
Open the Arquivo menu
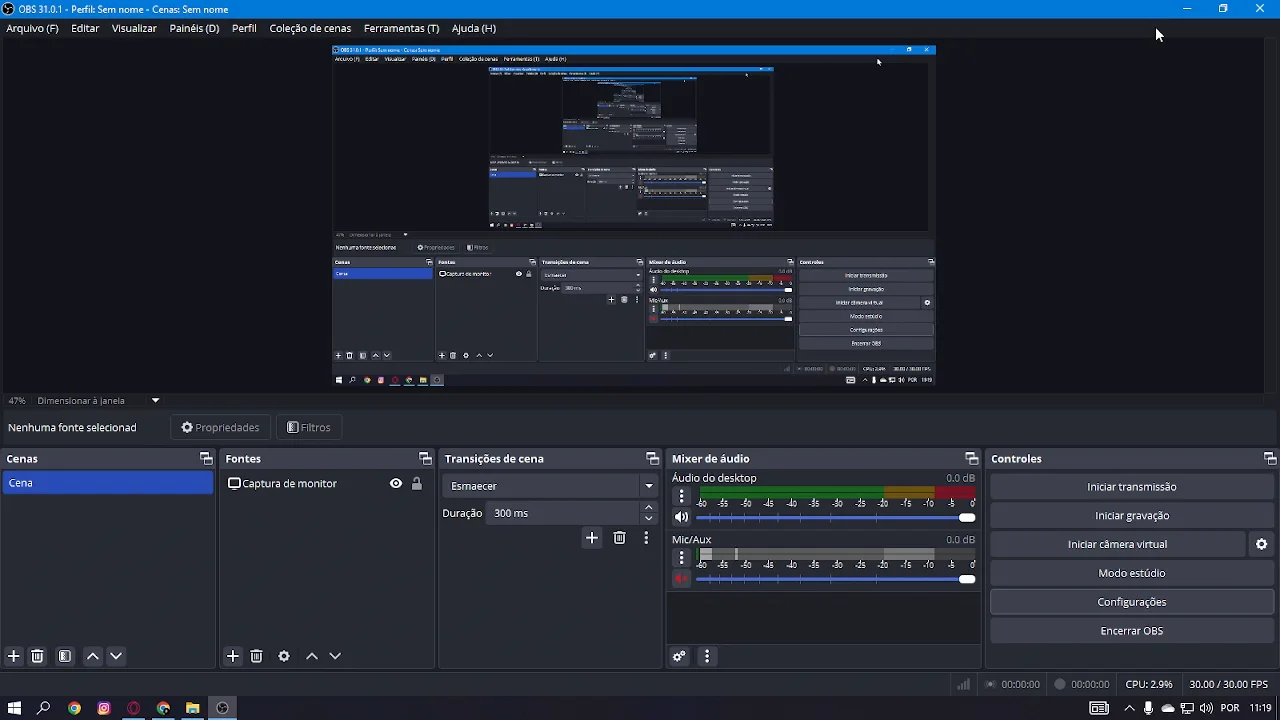coord(32,28)
